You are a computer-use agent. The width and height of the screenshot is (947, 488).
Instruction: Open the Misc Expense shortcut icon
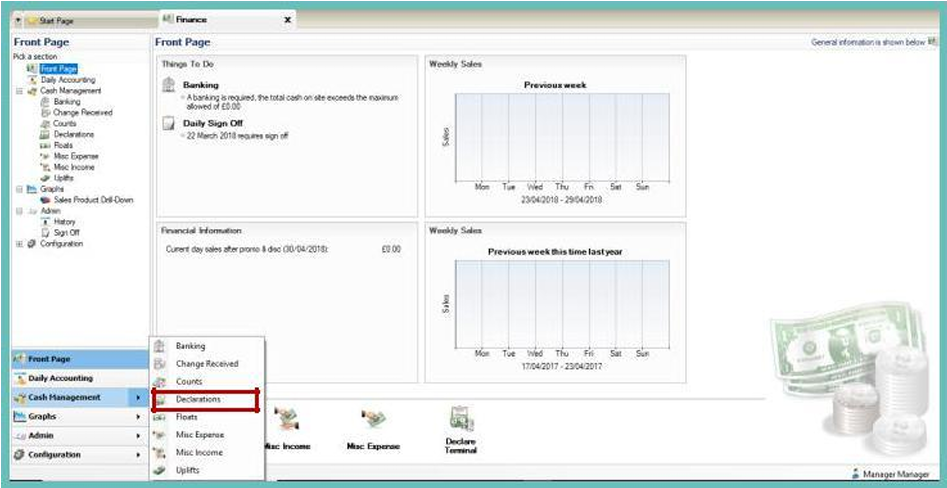tap(373, 420)
